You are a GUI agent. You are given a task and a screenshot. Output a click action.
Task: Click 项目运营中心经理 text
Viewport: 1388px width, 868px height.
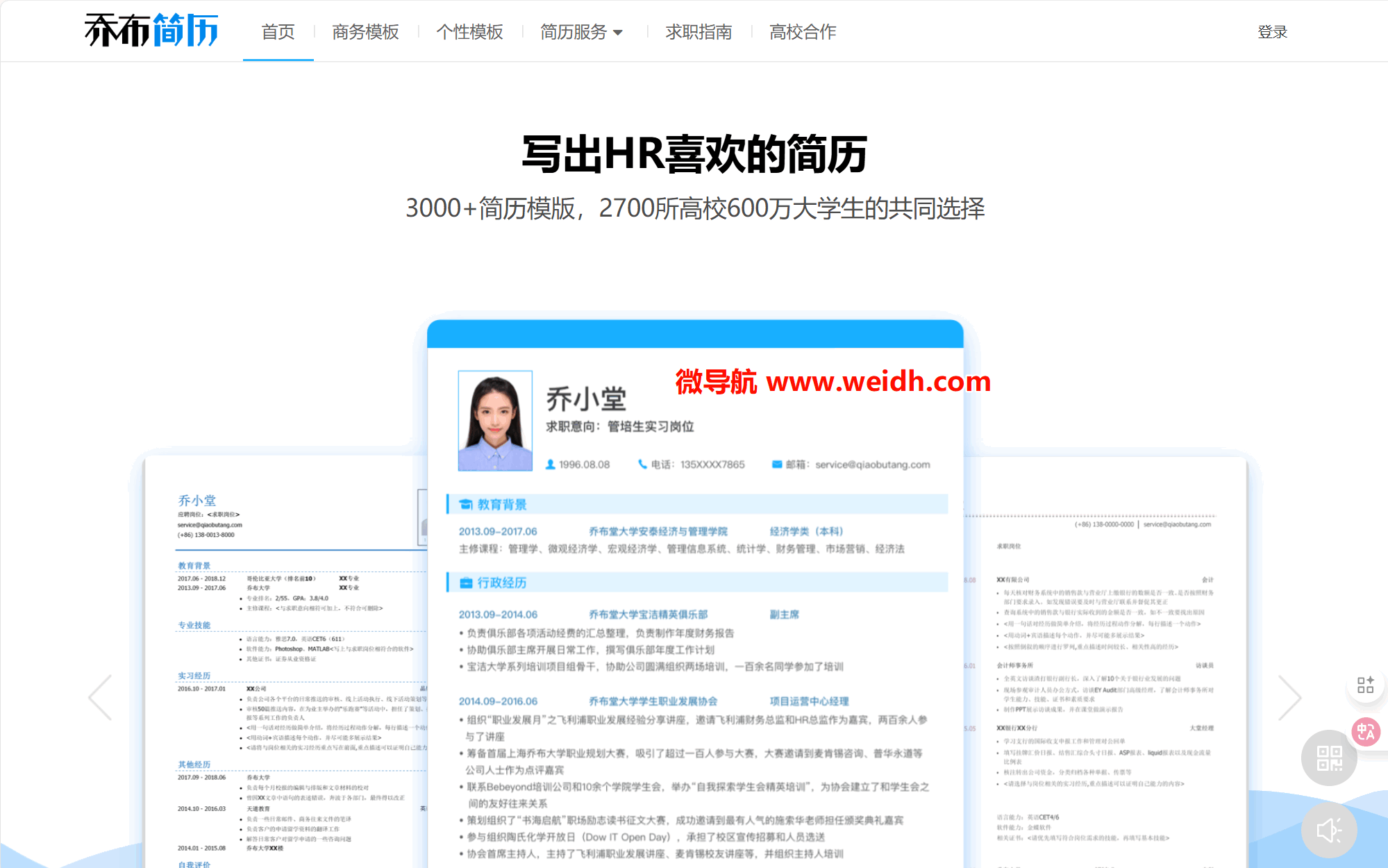[x=809, y=701]
